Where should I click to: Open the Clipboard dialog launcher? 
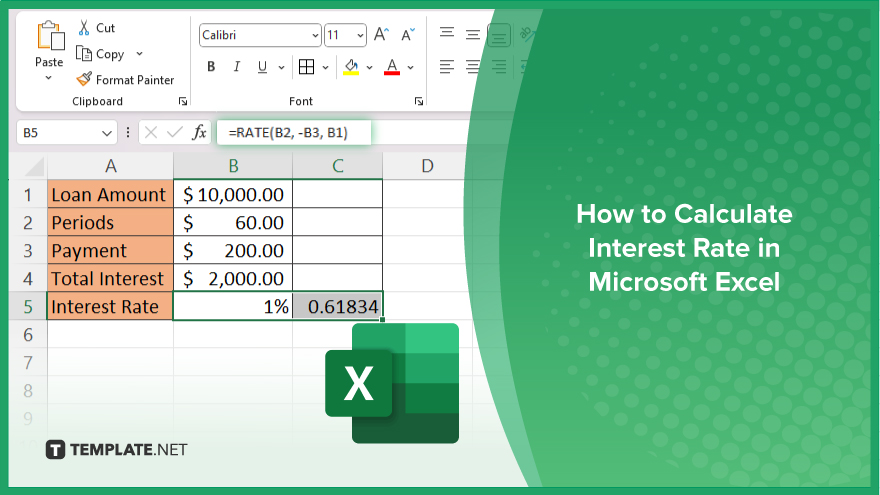pos(182,101)
